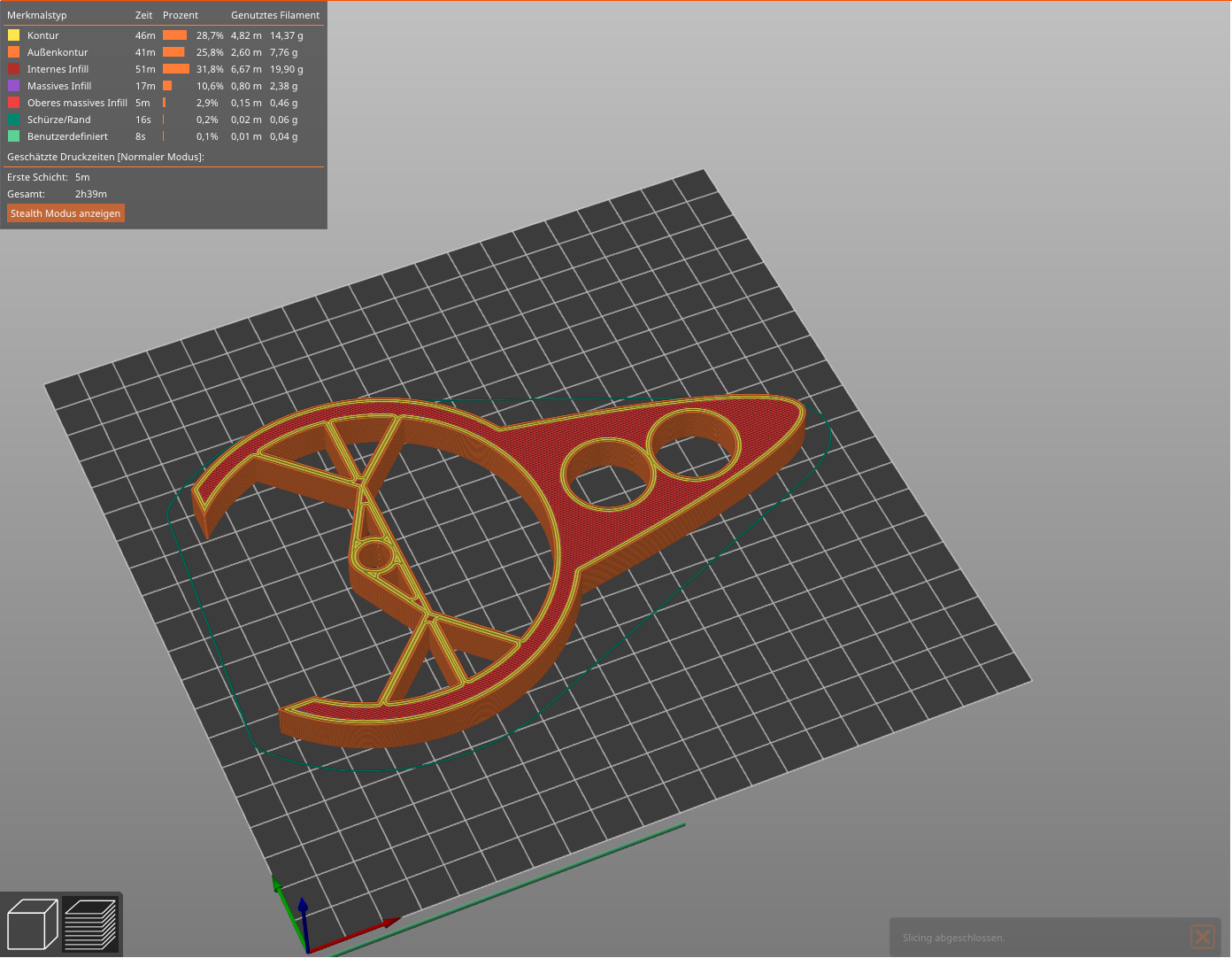Toggle Massives Infill purple swatch
Screen dimensions: 1232x958
coord(13,86)
